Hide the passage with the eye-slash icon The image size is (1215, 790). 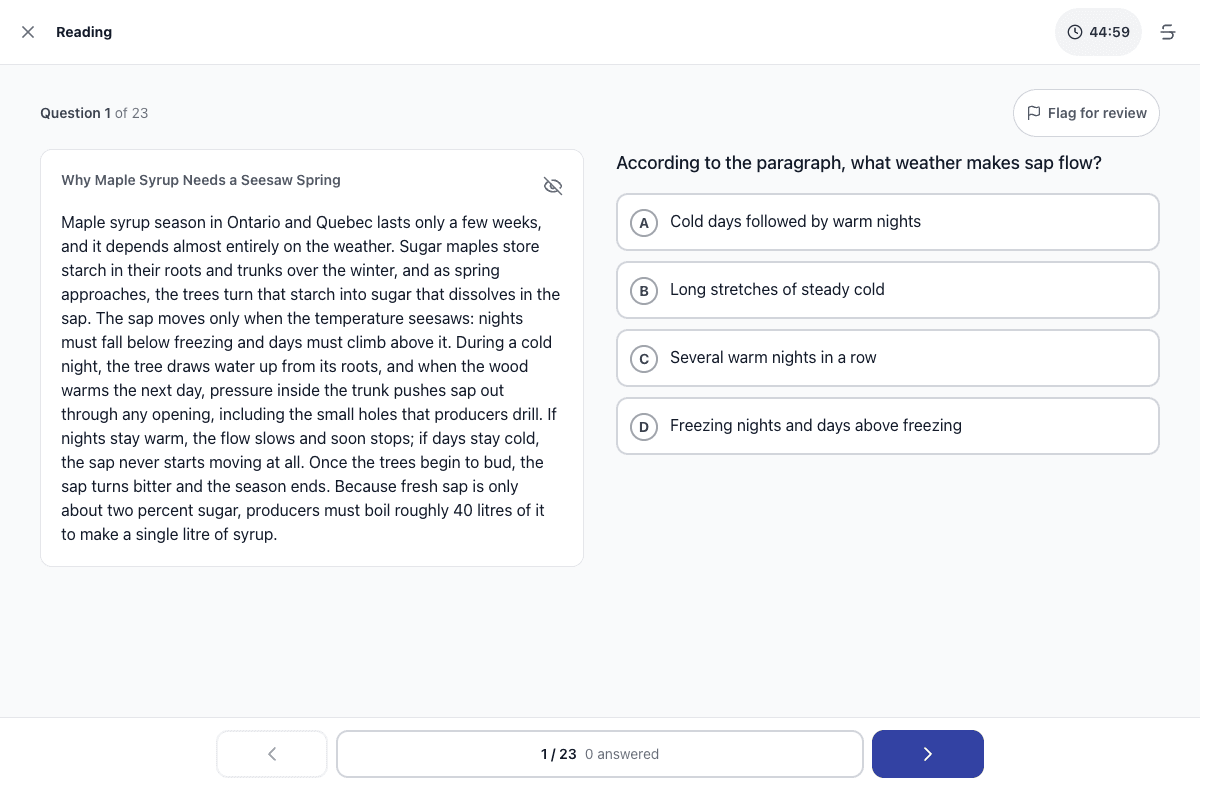pos(553,186)
